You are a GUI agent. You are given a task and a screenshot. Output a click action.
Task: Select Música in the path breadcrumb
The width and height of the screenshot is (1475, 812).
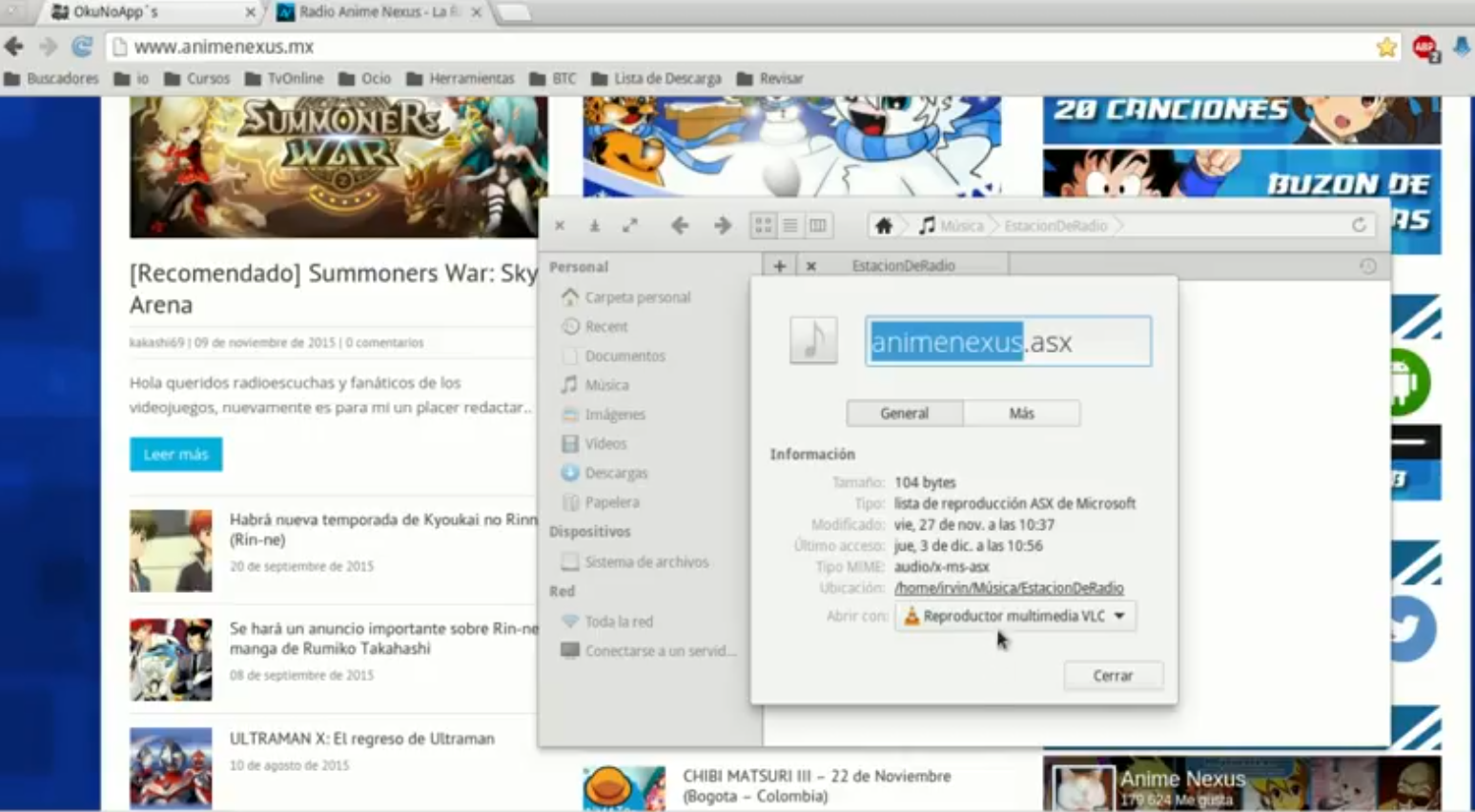pos(951,226)
